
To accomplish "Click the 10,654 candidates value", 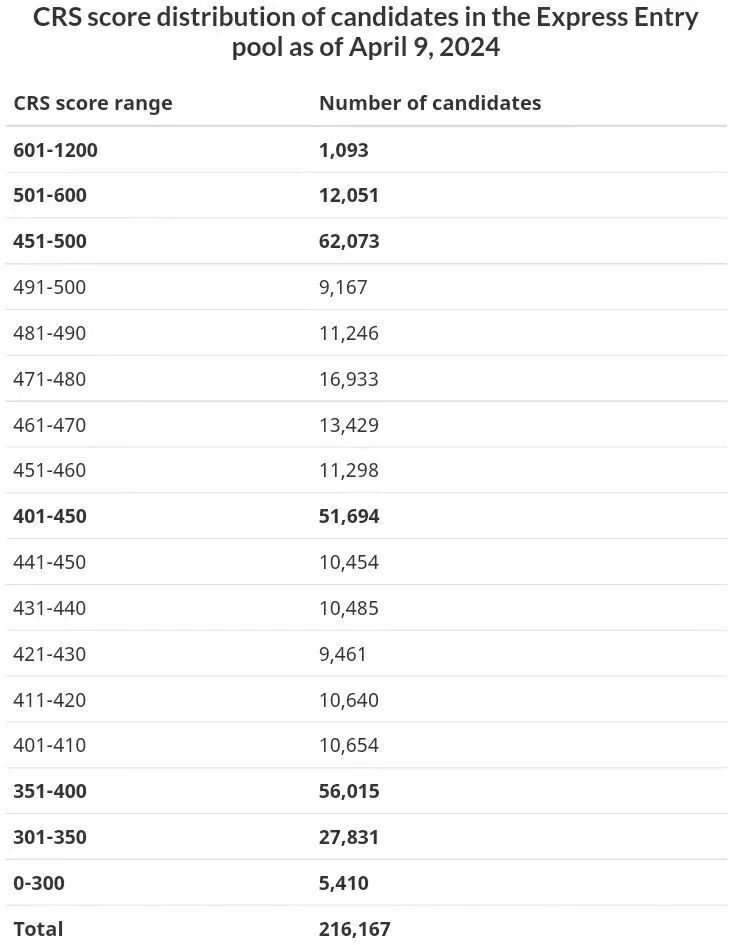I will (349, 745).
